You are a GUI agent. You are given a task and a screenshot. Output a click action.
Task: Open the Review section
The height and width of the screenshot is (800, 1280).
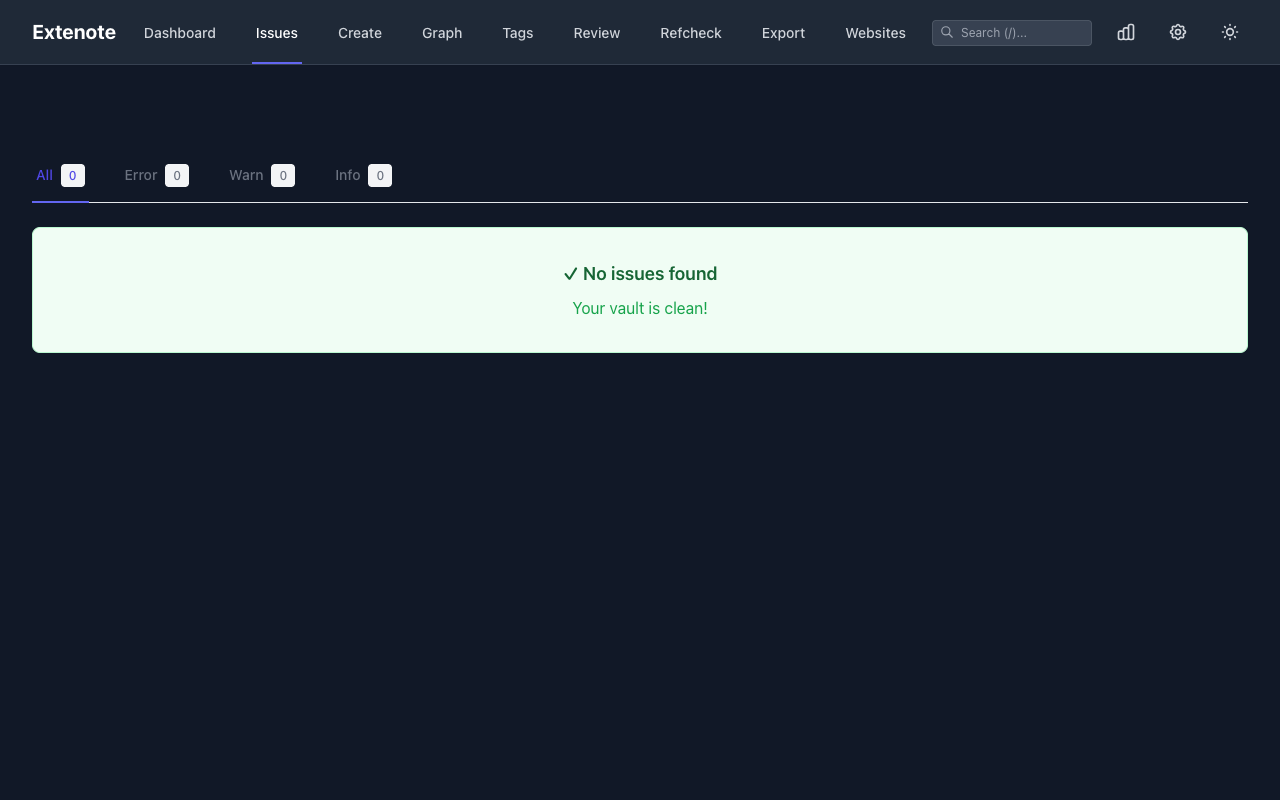tap(597, 33)
